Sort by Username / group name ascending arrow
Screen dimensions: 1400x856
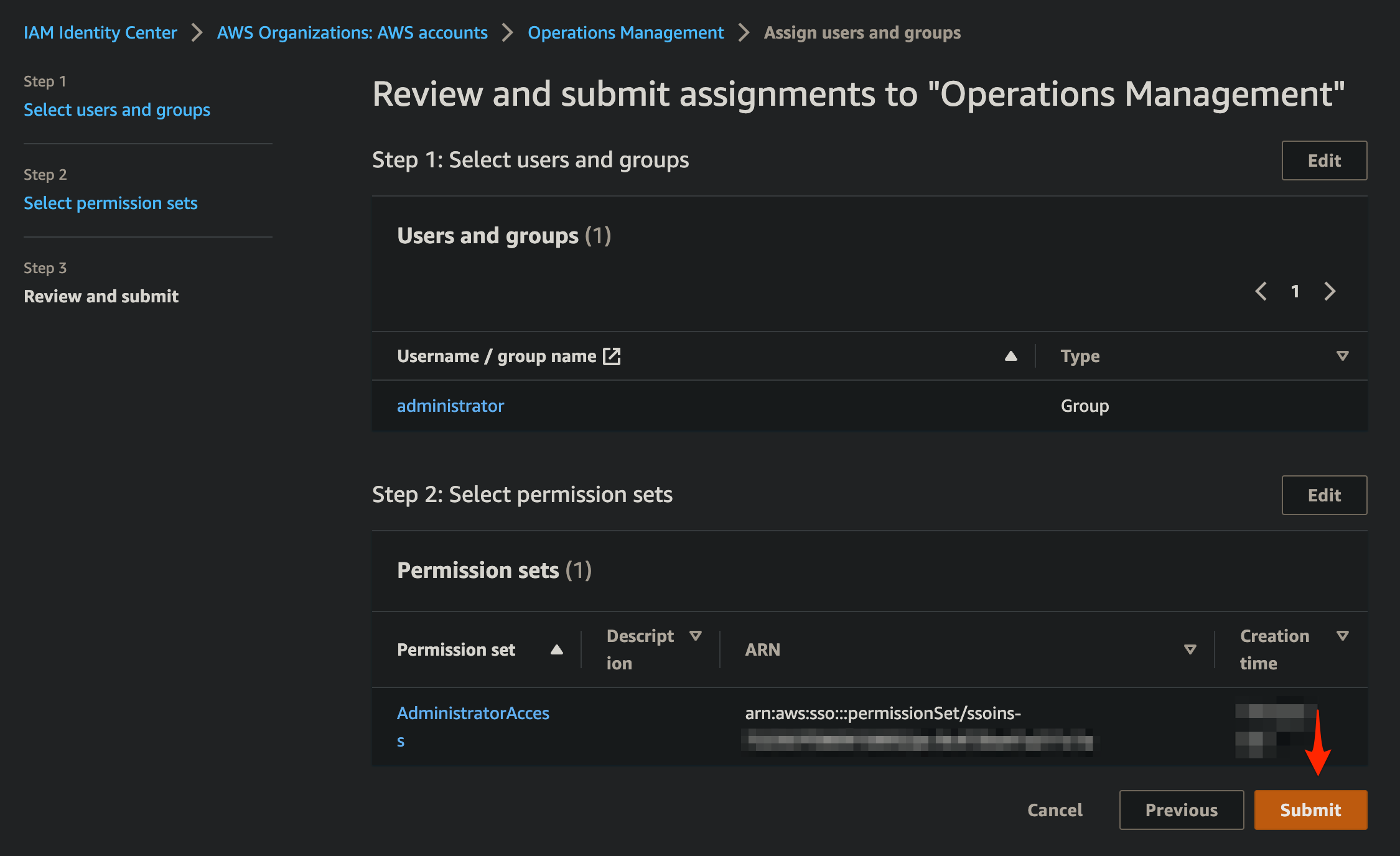pyautogui.click(x=1011, y=356)
